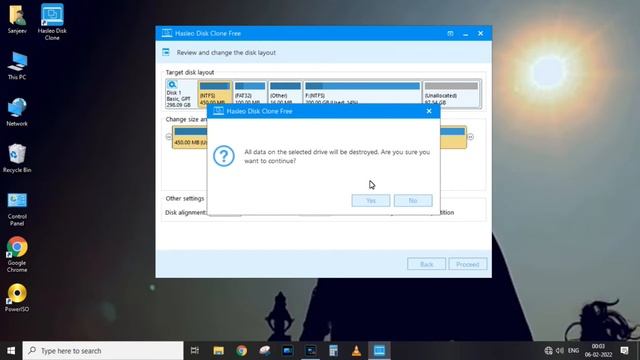640x360 pixels.
Task: Open the network tray icon
Action: [x=549, y=351]
